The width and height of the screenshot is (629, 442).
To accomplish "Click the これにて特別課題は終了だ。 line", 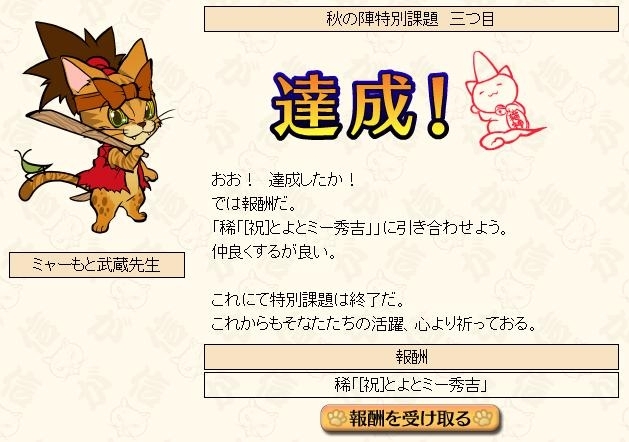I will 307,300.
